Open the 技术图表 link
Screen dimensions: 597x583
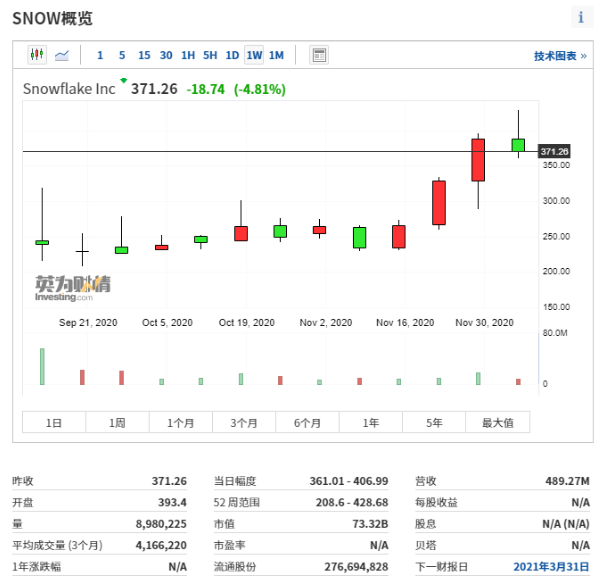point(560,56)
